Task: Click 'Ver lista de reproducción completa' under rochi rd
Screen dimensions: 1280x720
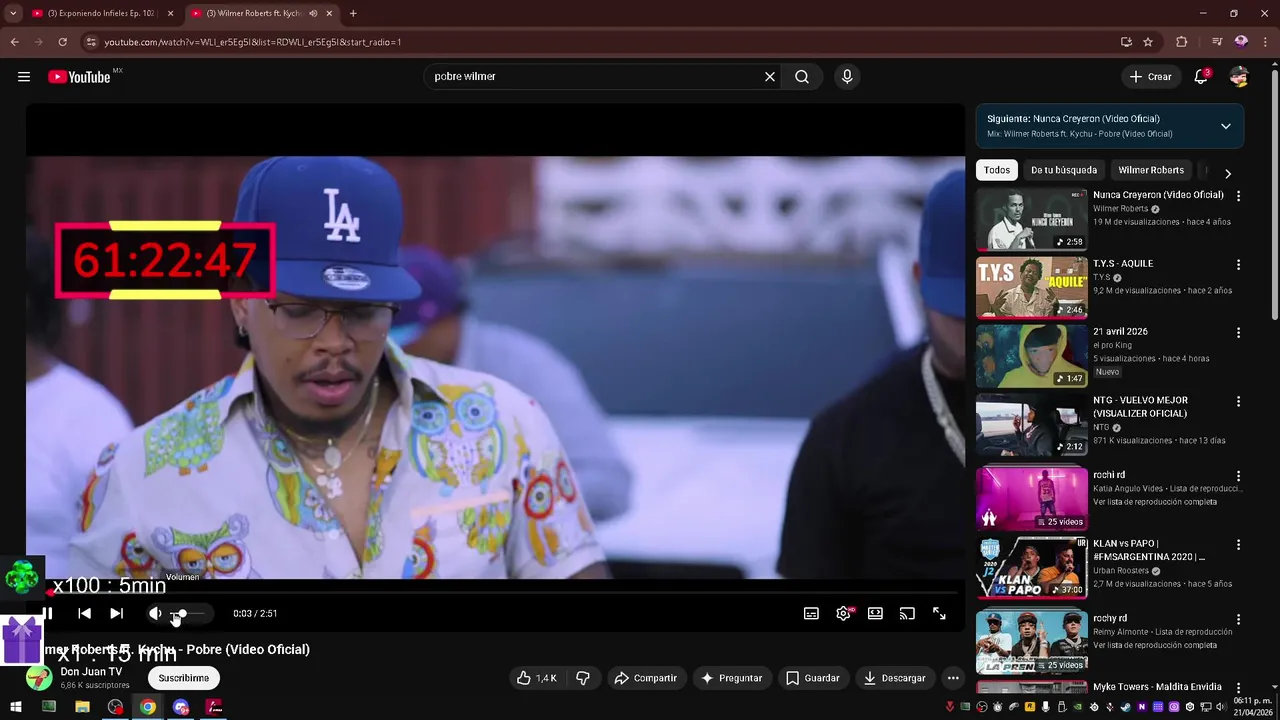Action: point(1155,502)
